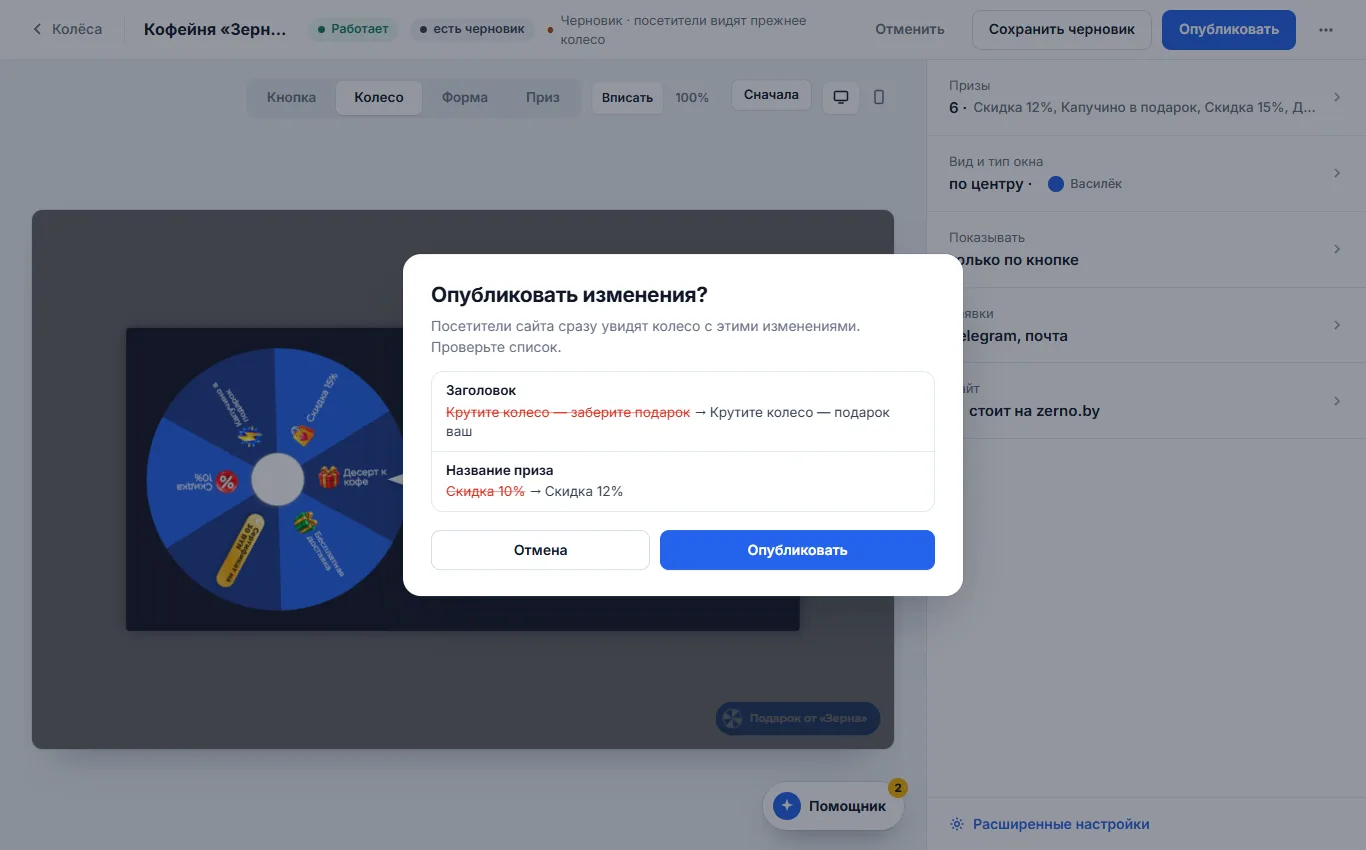
Task: Click the Подарок от «Зерна» widget button
Action: coord(798,718)
